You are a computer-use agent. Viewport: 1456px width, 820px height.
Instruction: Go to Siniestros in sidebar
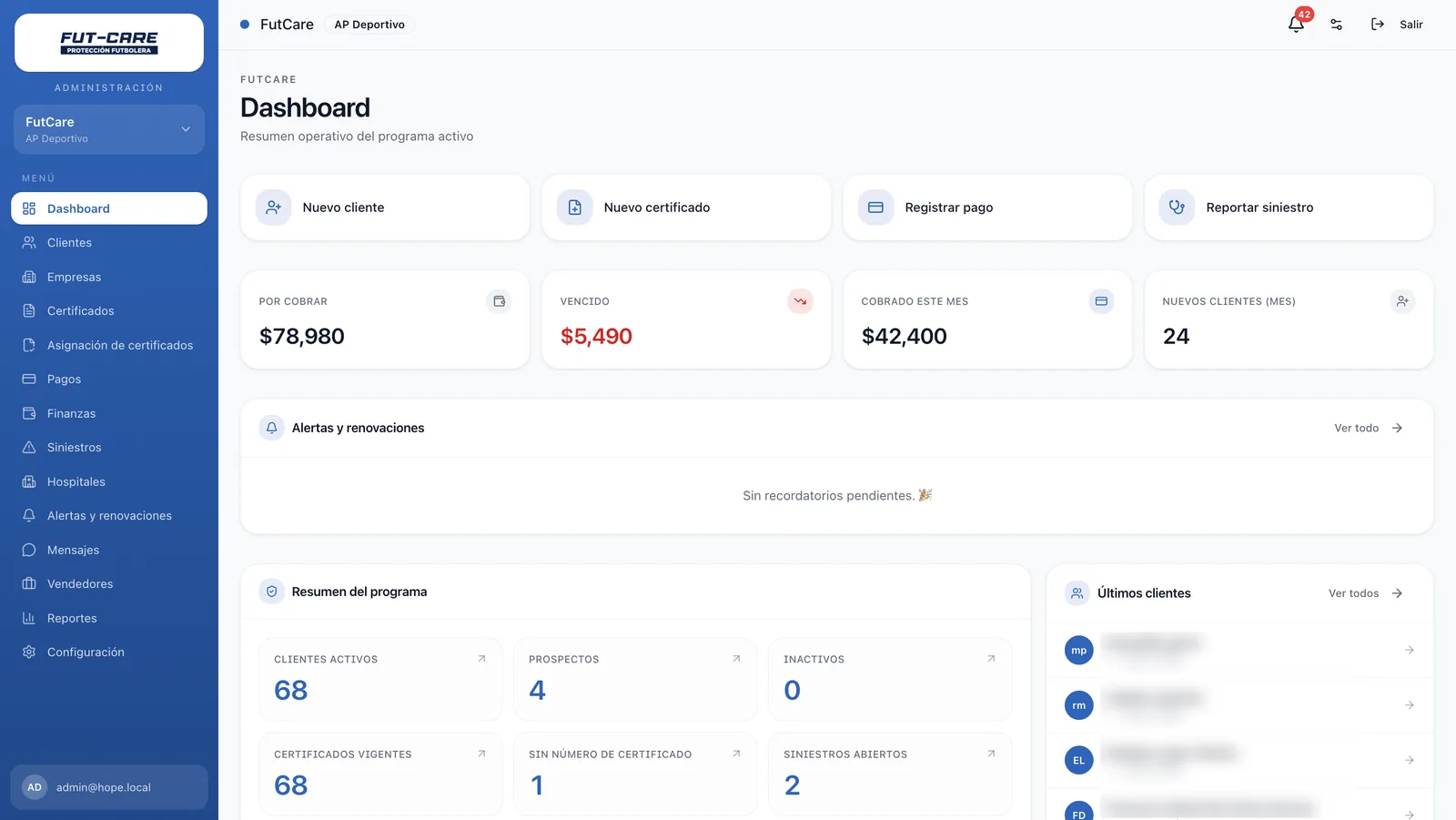[109, 448]
